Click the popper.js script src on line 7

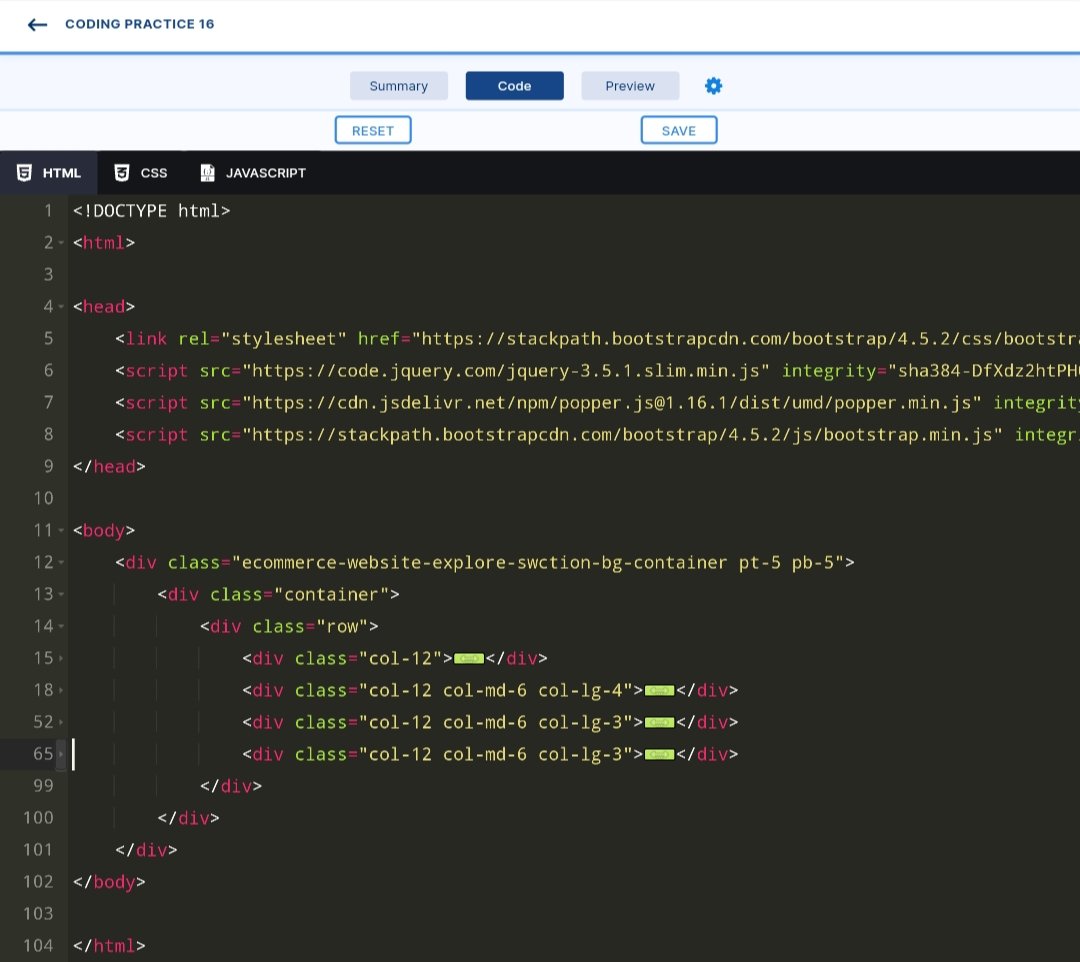click(x=612, y=403)
